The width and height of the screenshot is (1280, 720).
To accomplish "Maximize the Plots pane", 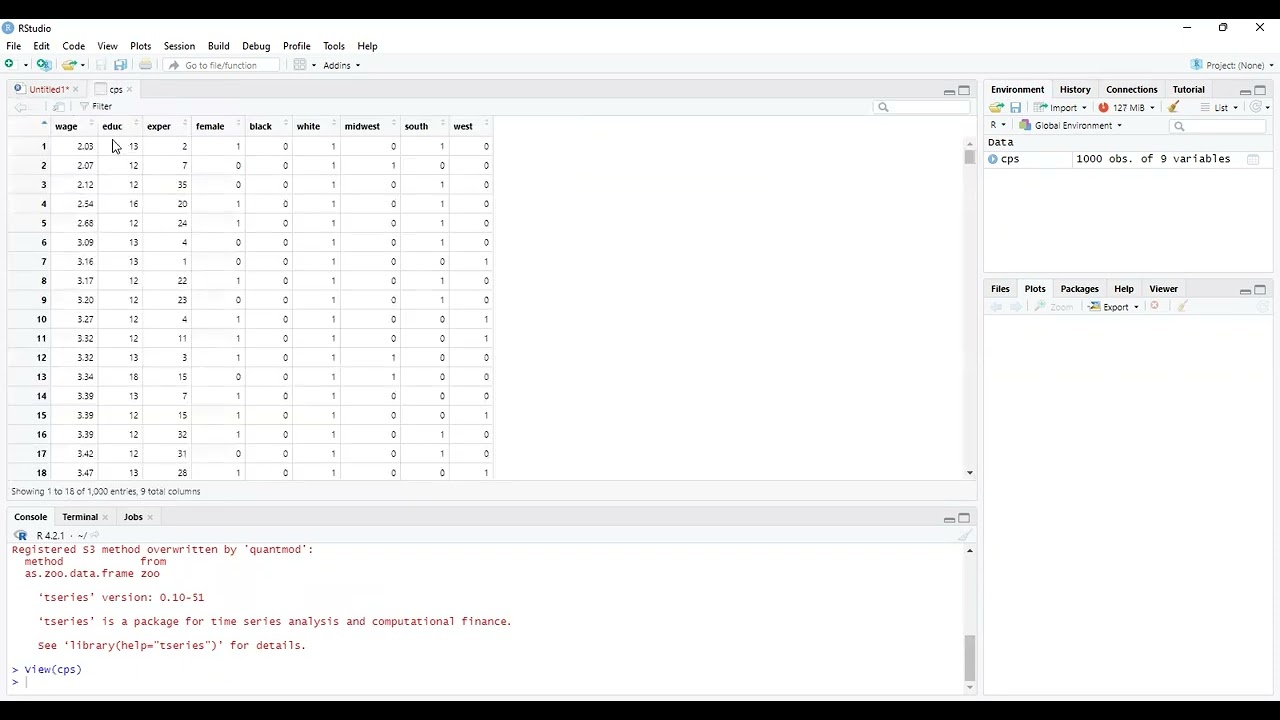I will tap(1260, 290).
